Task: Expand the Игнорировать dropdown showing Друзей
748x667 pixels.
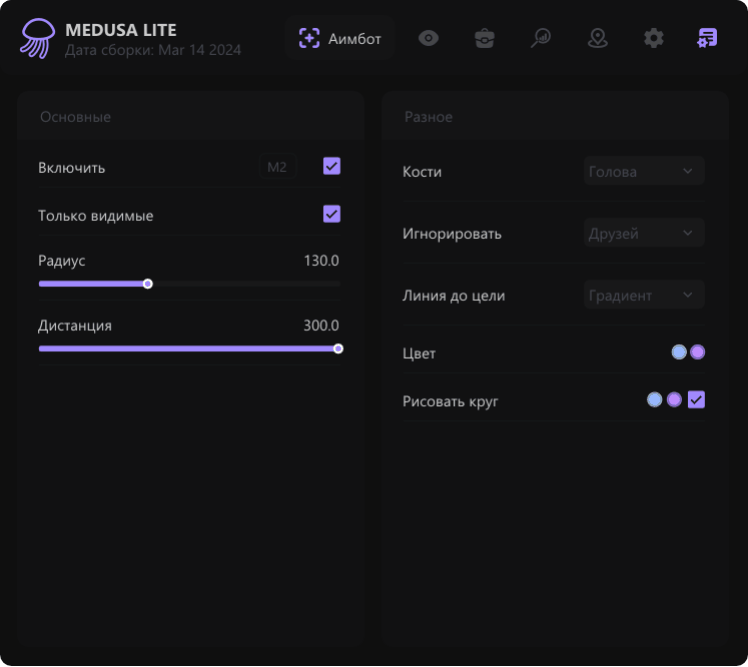Action: [644, 233]
